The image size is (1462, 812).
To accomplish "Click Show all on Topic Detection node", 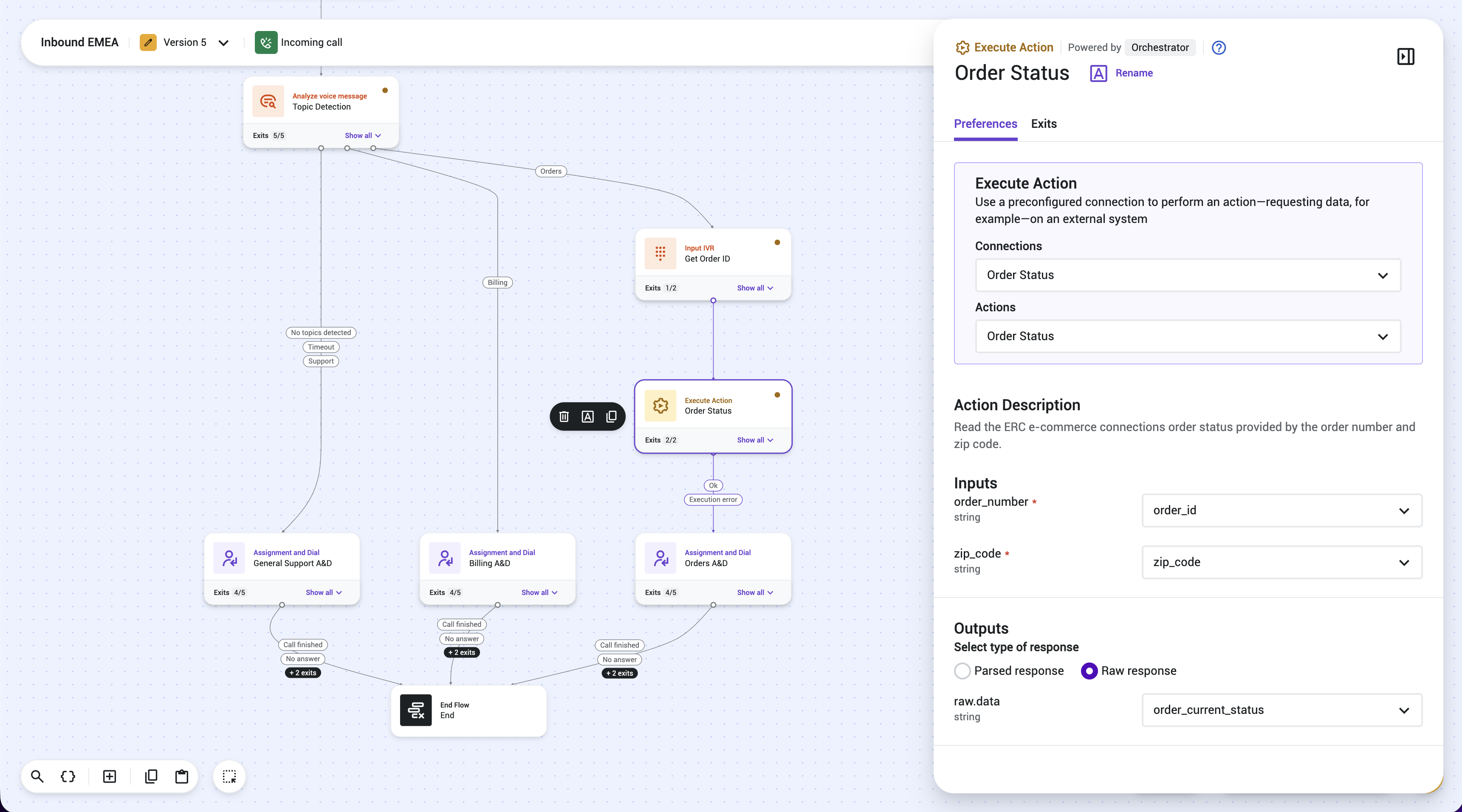I will (x=363, y=135).
